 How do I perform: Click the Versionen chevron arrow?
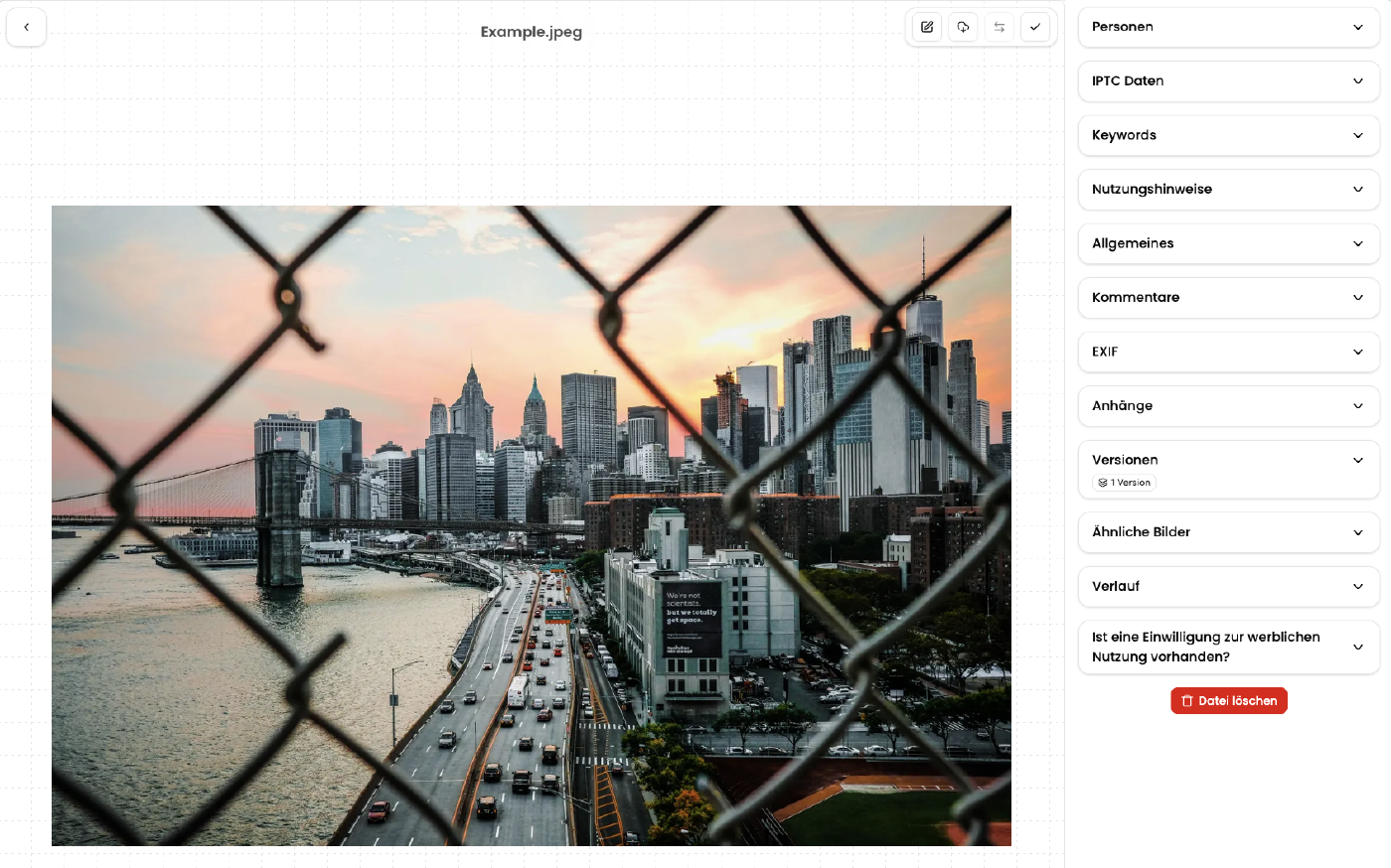tap(1358, 460)
